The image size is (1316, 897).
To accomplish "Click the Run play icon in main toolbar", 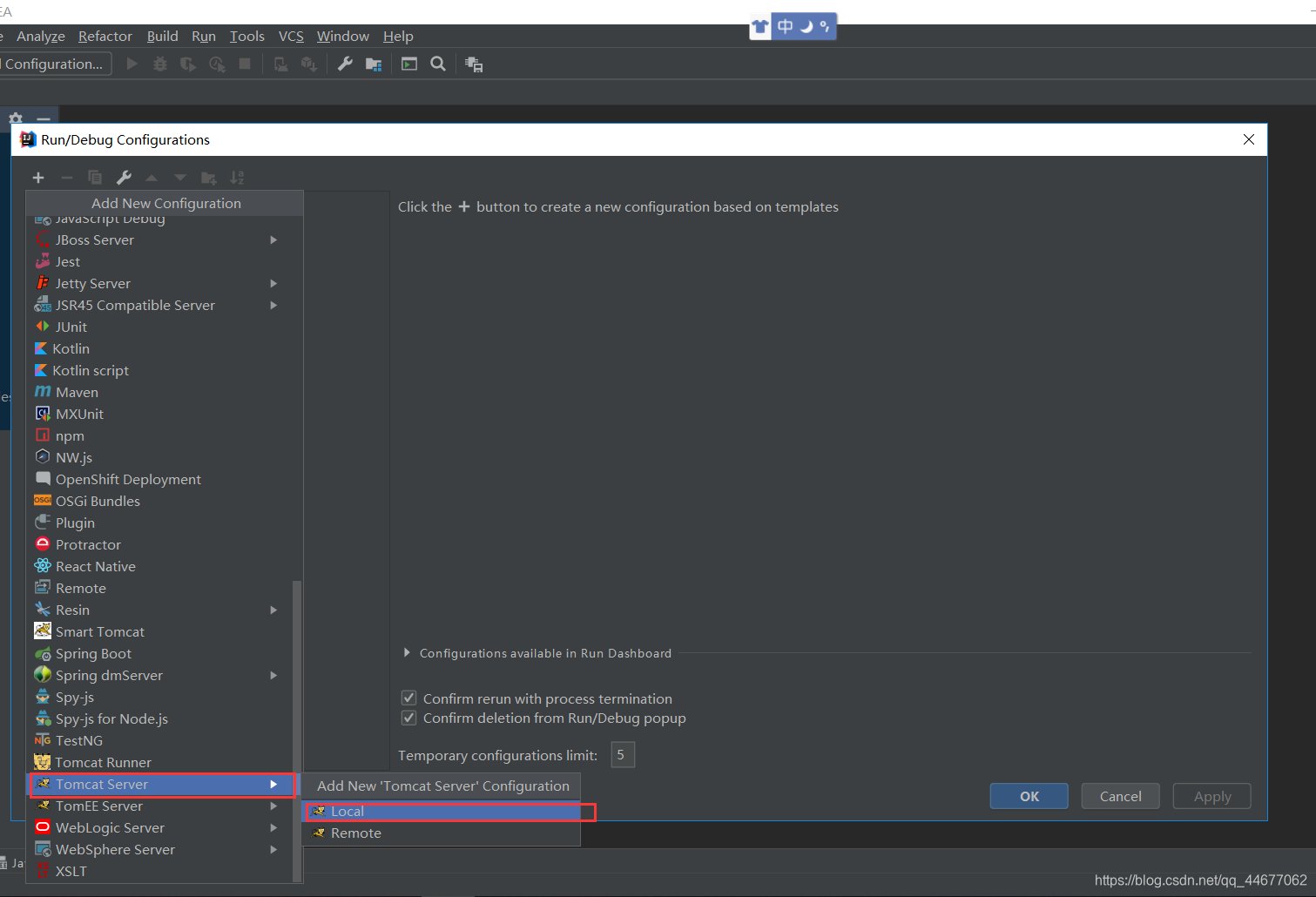I will [x=132, y=64].
